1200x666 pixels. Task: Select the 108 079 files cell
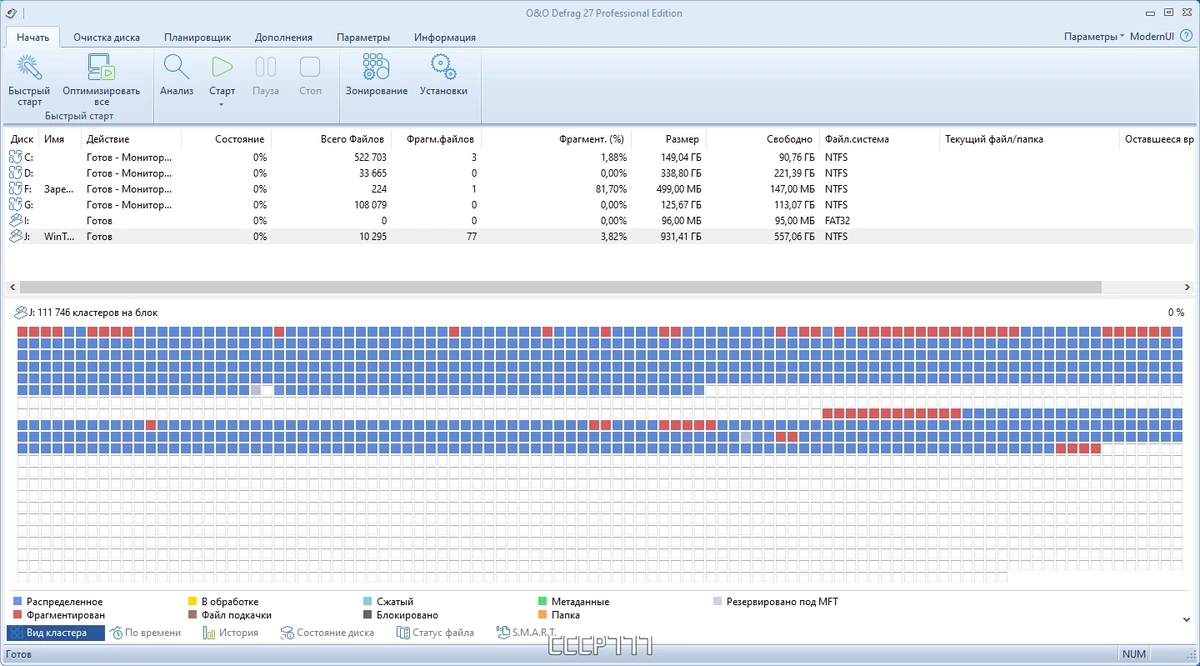(371, 205)
